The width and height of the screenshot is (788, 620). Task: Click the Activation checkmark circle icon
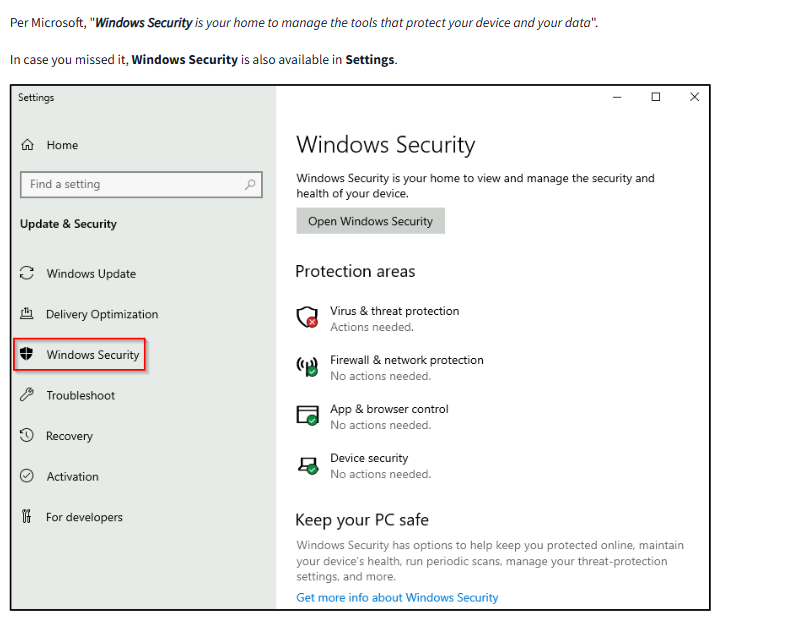click(x=27, y=477)
